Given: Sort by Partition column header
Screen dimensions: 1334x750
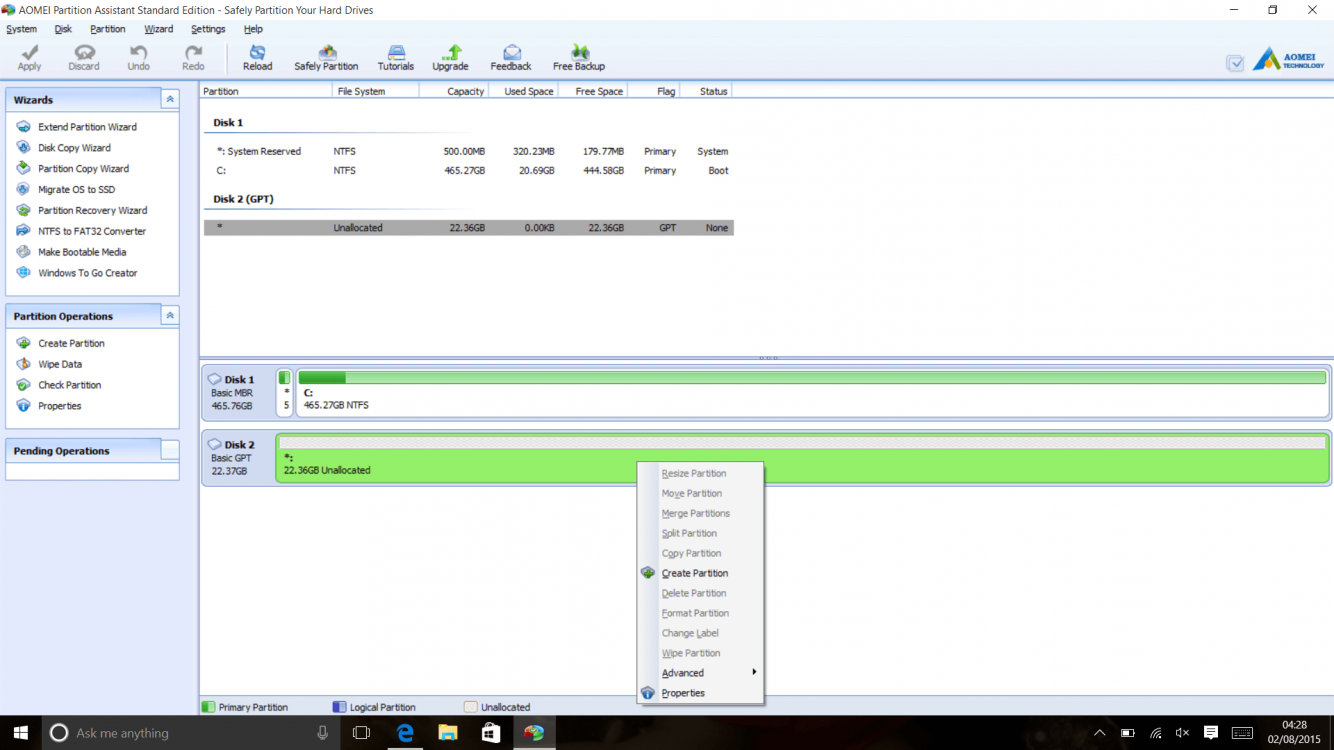Looking at the screenshot, I should point(265,91).
